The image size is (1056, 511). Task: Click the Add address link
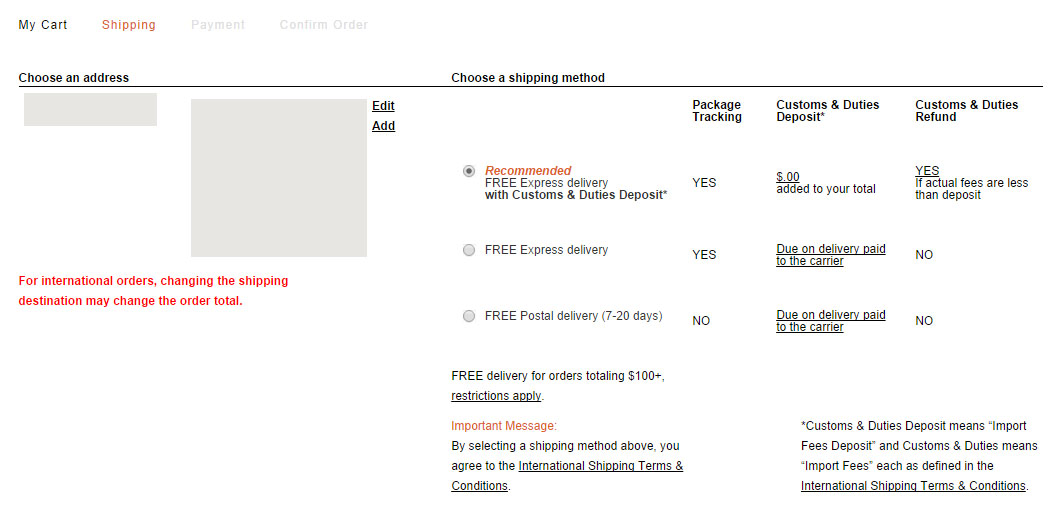point(383,126)
